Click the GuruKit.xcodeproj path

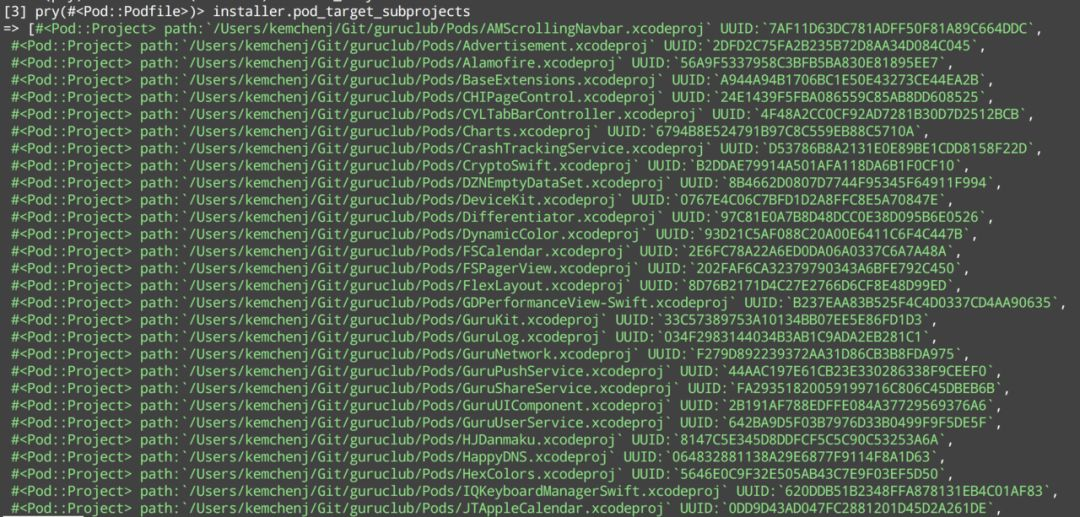(x=395, y=319)
